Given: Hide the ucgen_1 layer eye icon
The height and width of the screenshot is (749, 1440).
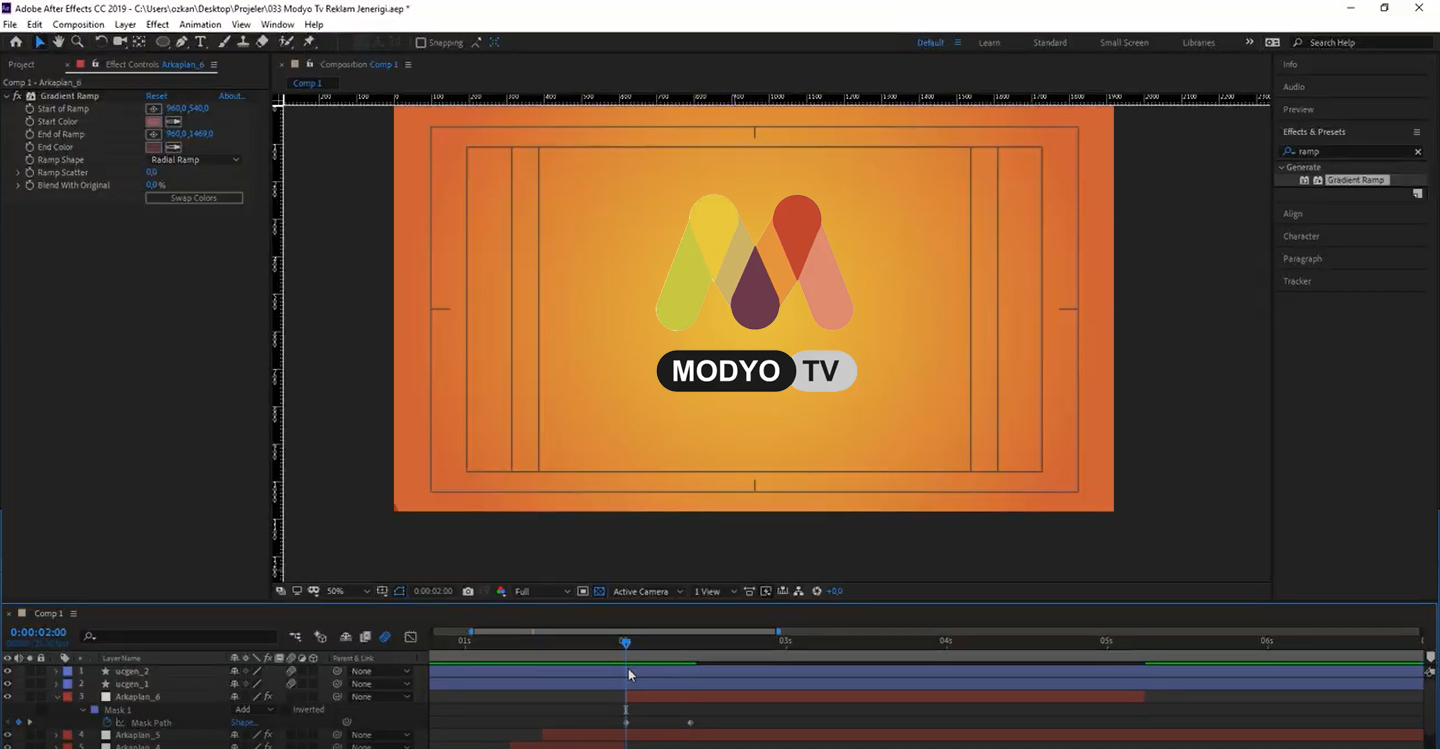Looking at the screenshot, I should [x=8, y=684].
